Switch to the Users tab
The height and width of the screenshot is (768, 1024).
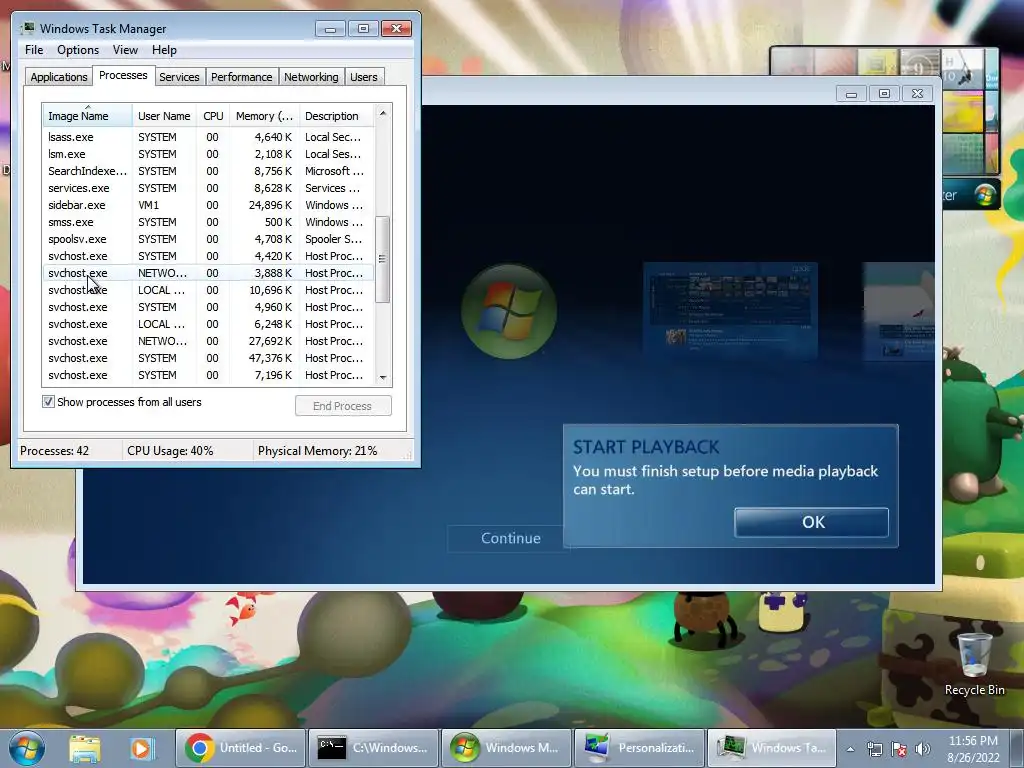(364, 77)
